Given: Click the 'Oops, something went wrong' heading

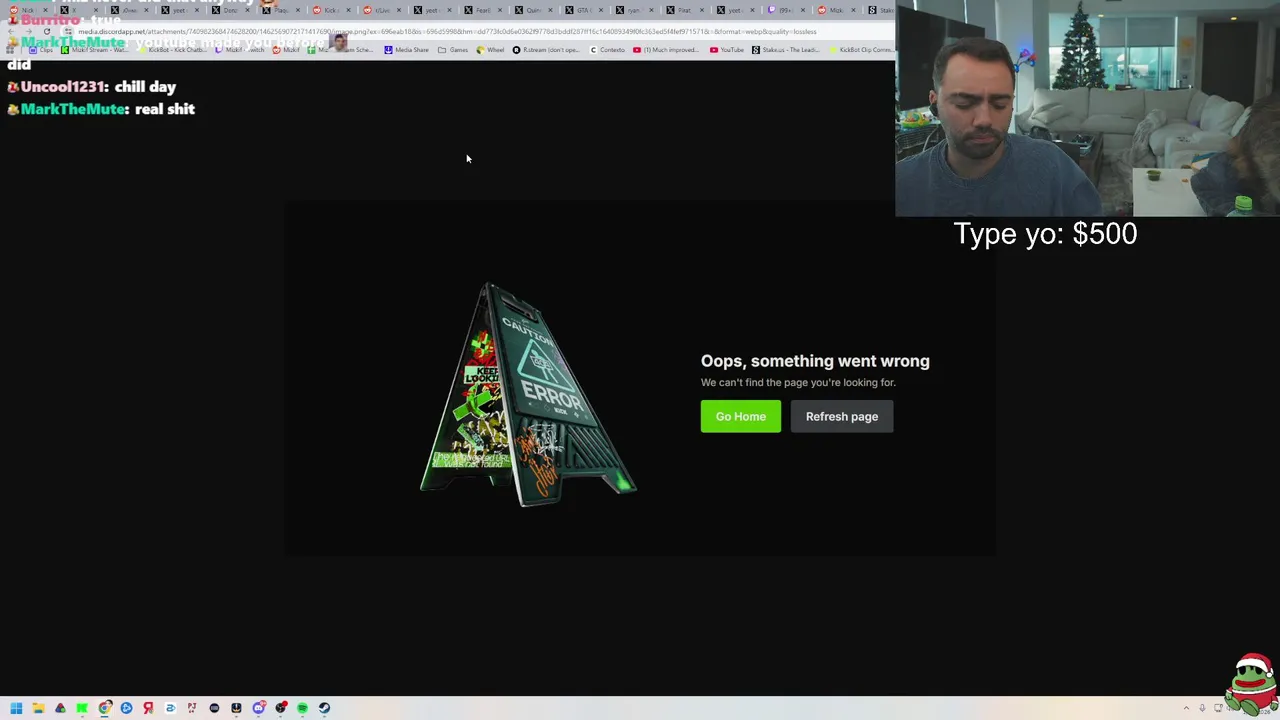Looking at the screenshot, I should (x=815, y=361).
